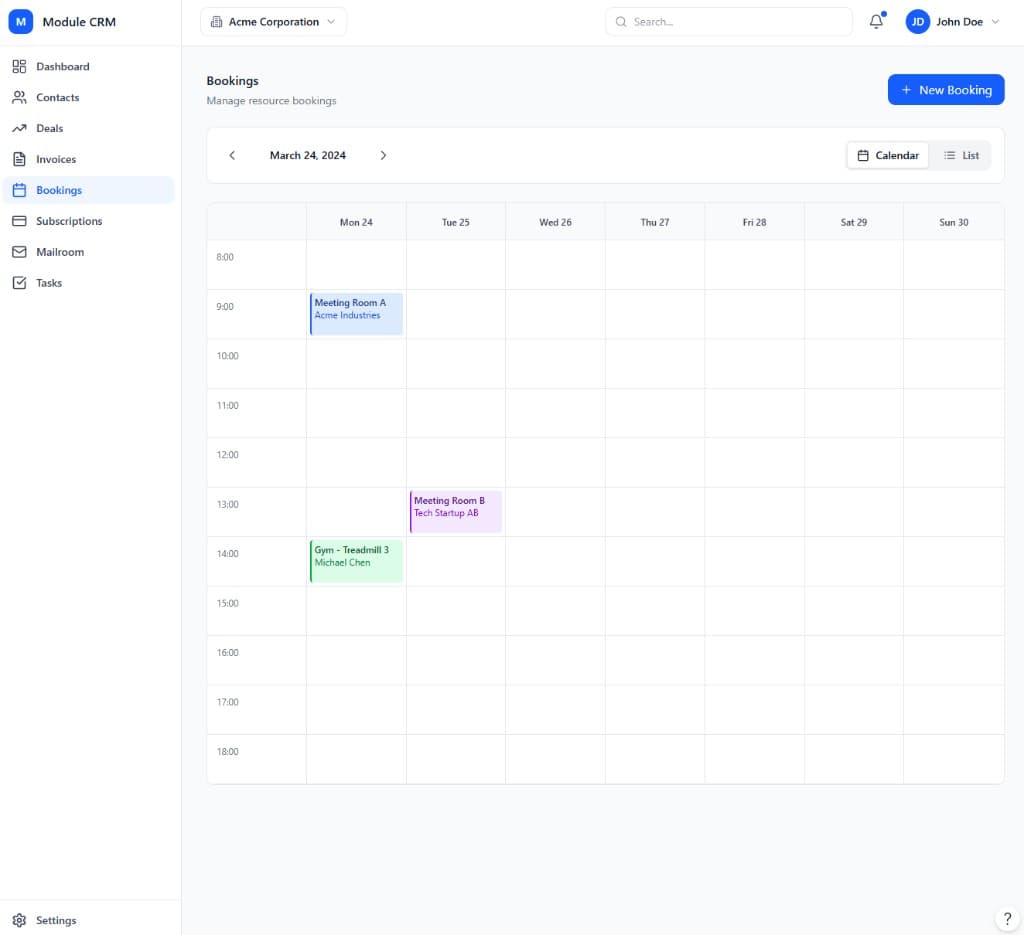This screenshot has height=935, width=1024.
Task: Click the 'Manage resource bookings' subtitle
Action: coord(271,101)
